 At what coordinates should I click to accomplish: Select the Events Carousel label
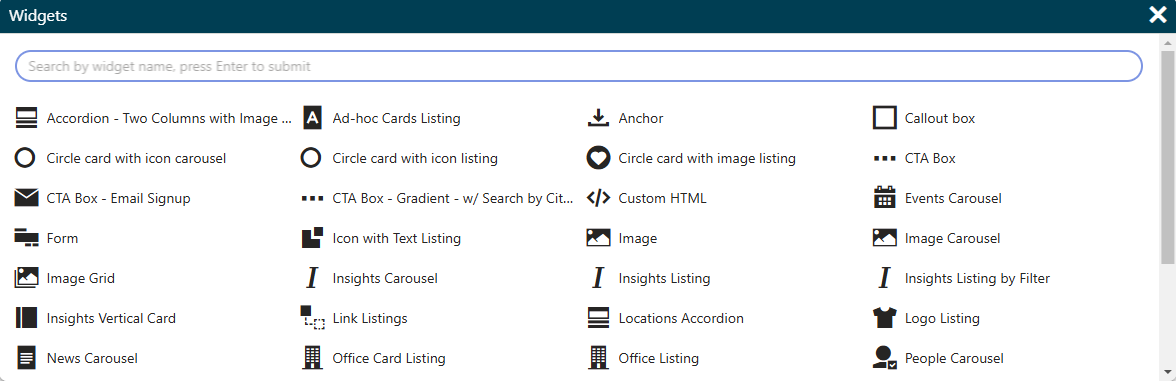pos(953,198)
